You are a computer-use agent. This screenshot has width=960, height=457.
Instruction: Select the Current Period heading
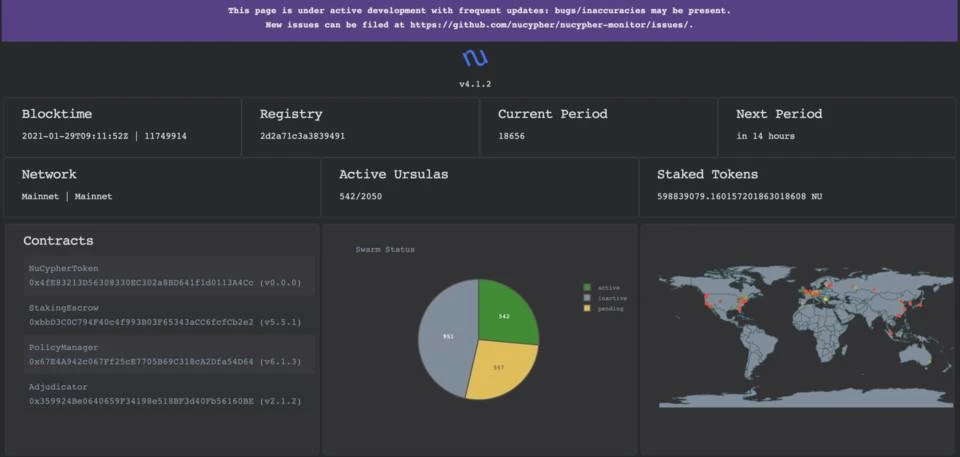pyautogui.click(x=552, y=114)
